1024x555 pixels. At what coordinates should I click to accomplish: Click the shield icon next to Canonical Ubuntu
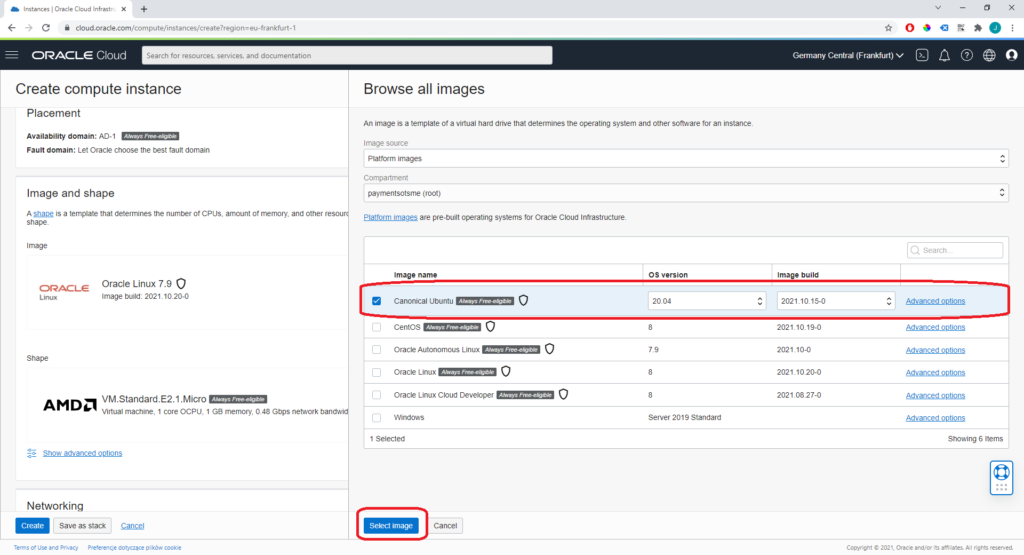(523, 300)
